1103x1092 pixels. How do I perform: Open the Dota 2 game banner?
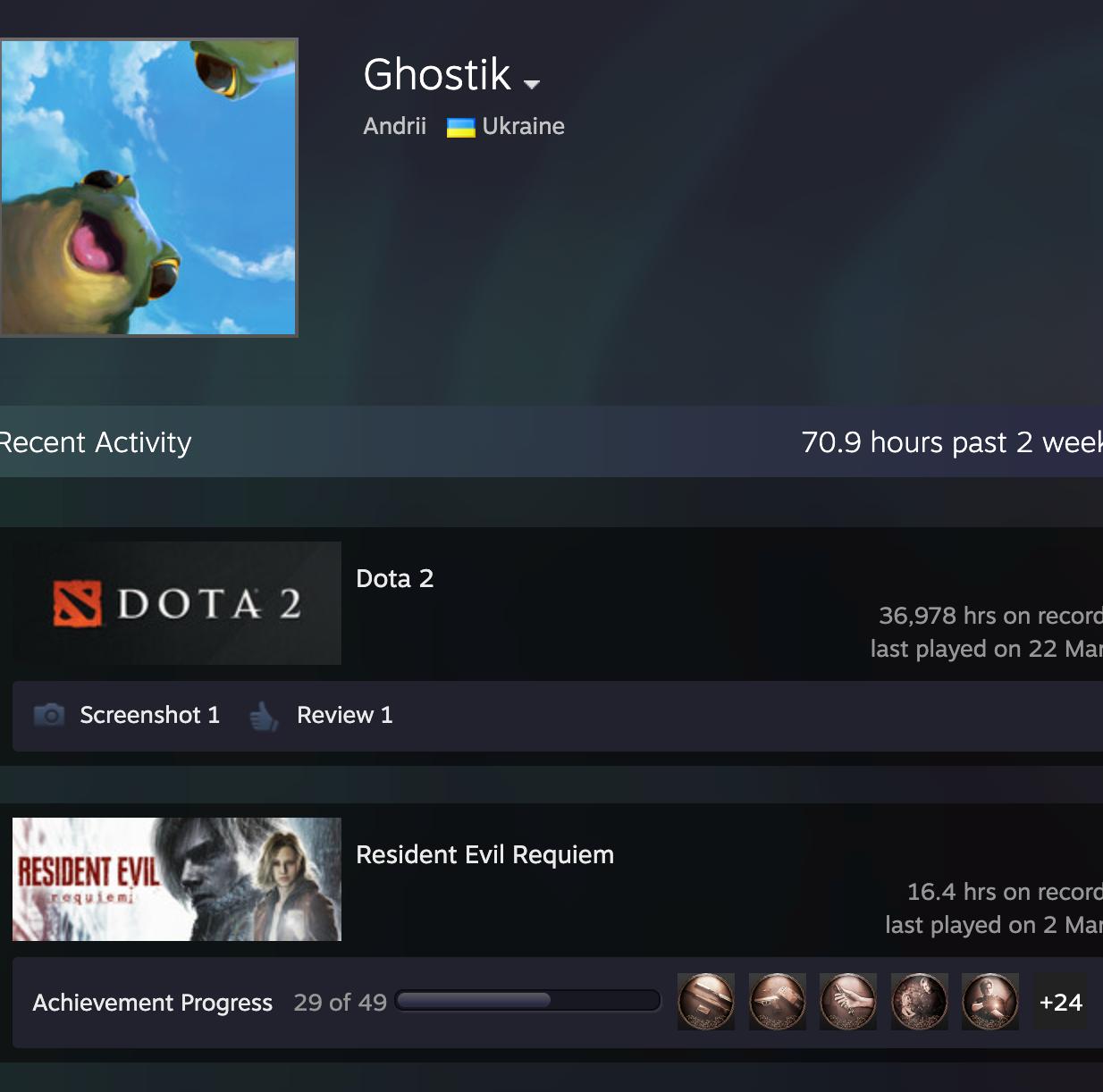point(177,603)
